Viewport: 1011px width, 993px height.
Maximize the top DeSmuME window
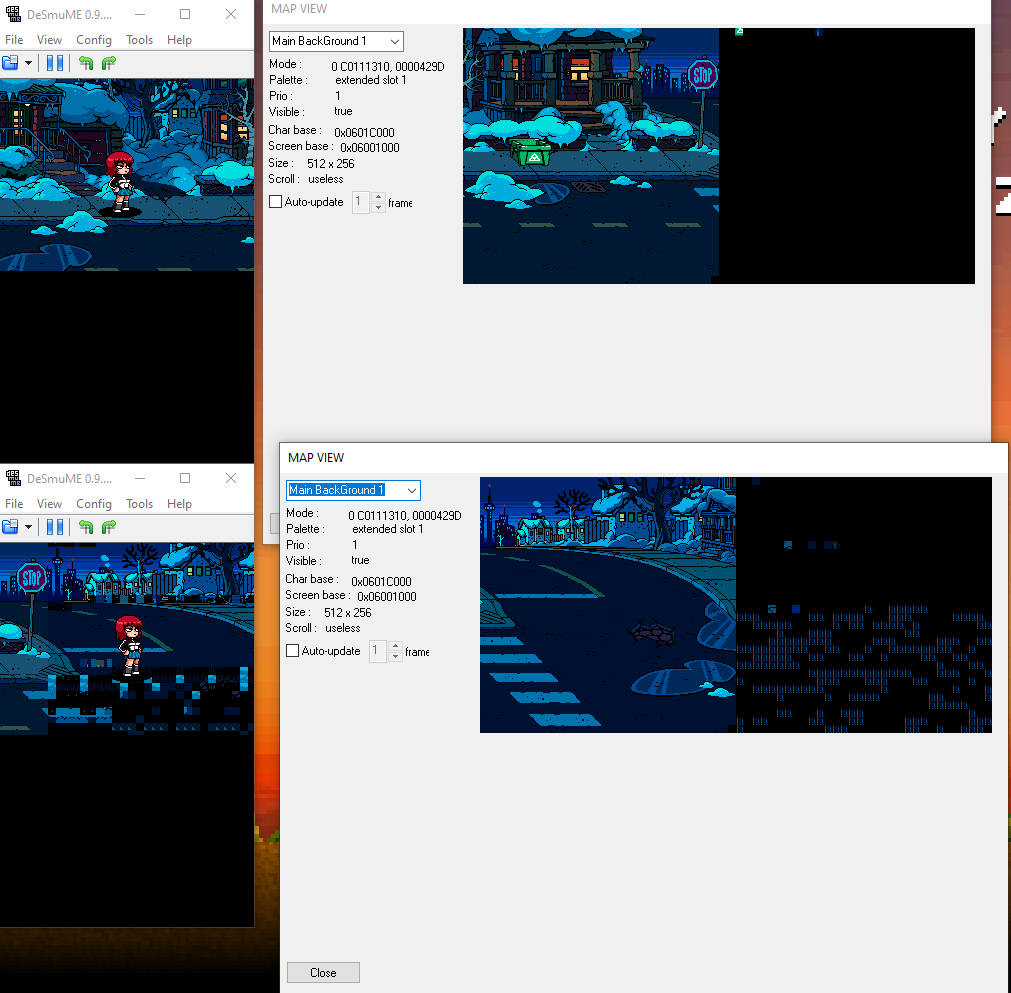[x=185, y=14]
